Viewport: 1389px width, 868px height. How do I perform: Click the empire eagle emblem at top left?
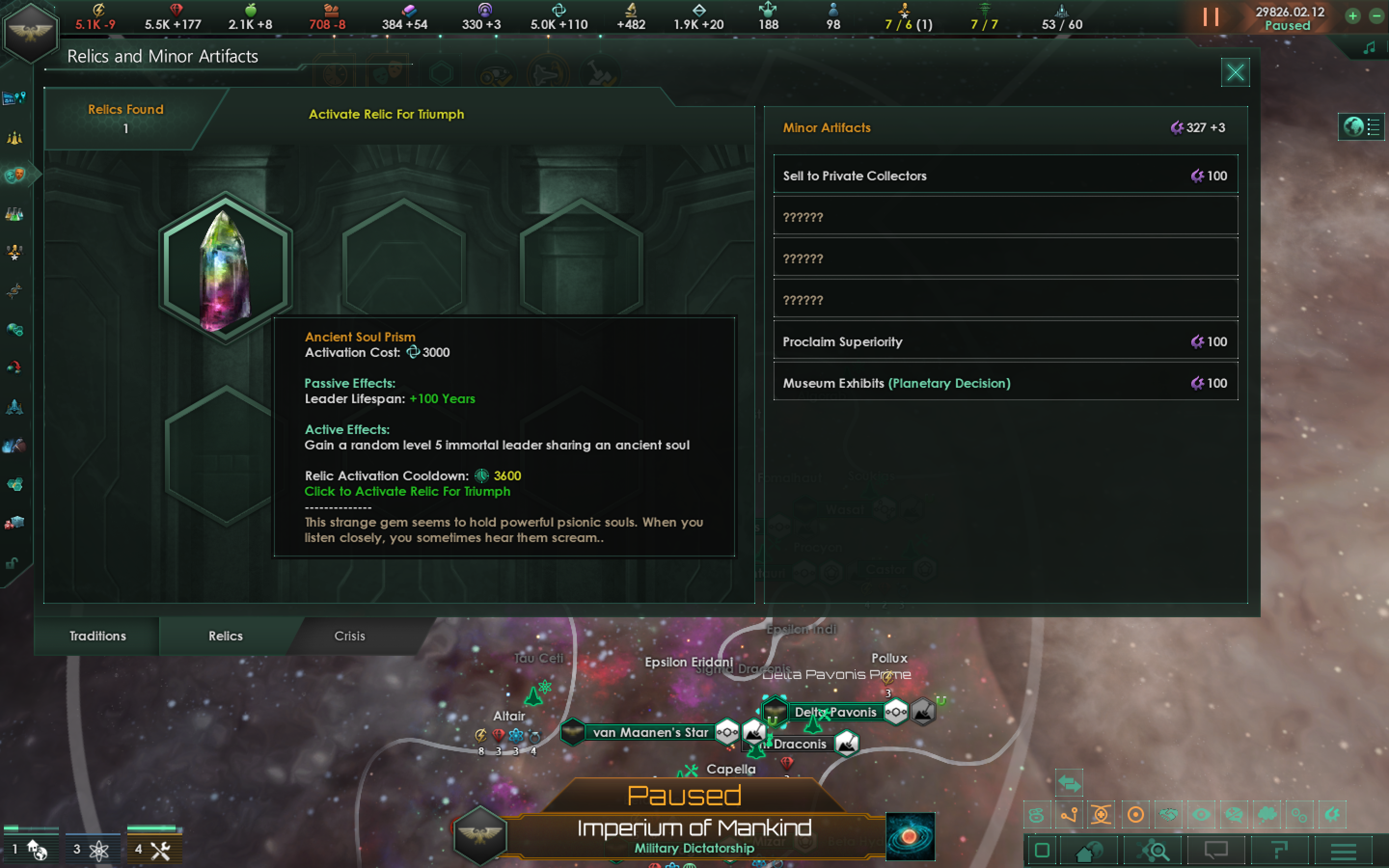[30, 31]
